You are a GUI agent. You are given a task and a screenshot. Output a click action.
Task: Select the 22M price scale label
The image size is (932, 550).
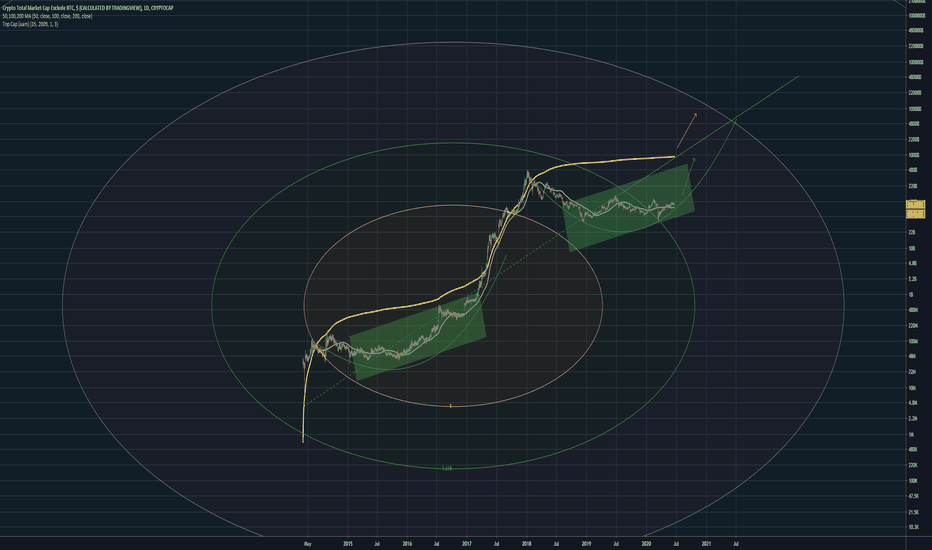pyautogui.click(x=912, y=372)
